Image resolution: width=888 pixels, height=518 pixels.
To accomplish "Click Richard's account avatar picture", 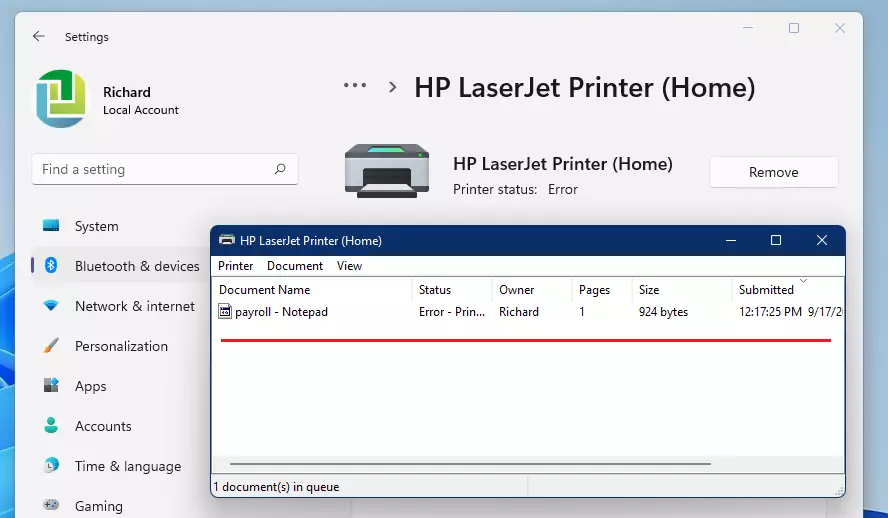I will (61, 99).
